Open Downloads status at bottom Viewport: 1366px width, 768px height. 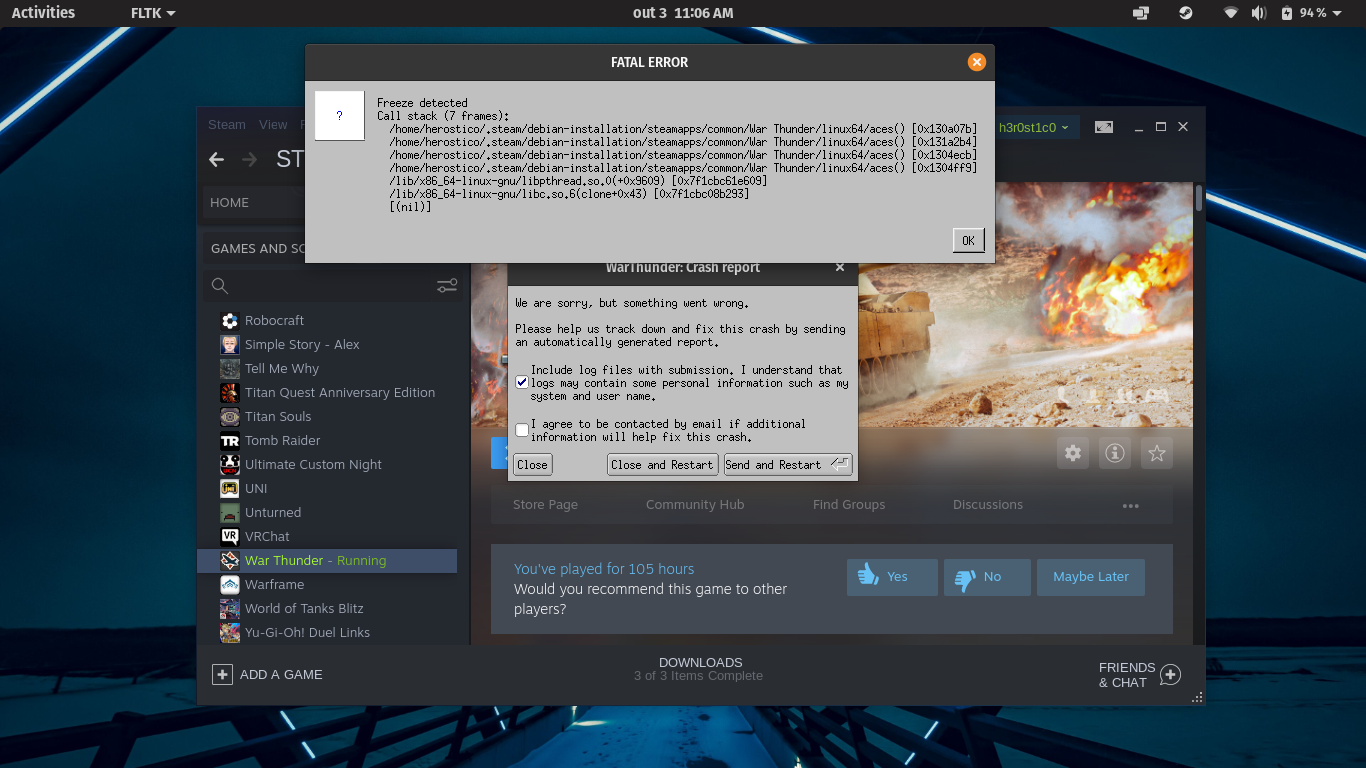pyautogui.click(x=700, y=669)
